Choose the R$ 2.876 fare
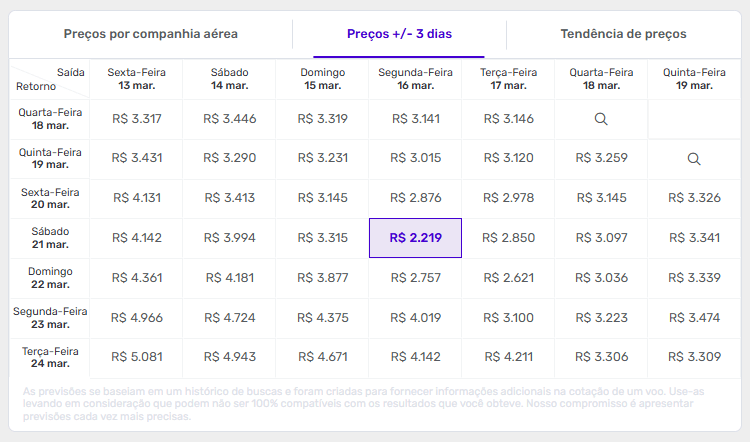750x442 pixels. pyautogui.click(x=415, y=198)
